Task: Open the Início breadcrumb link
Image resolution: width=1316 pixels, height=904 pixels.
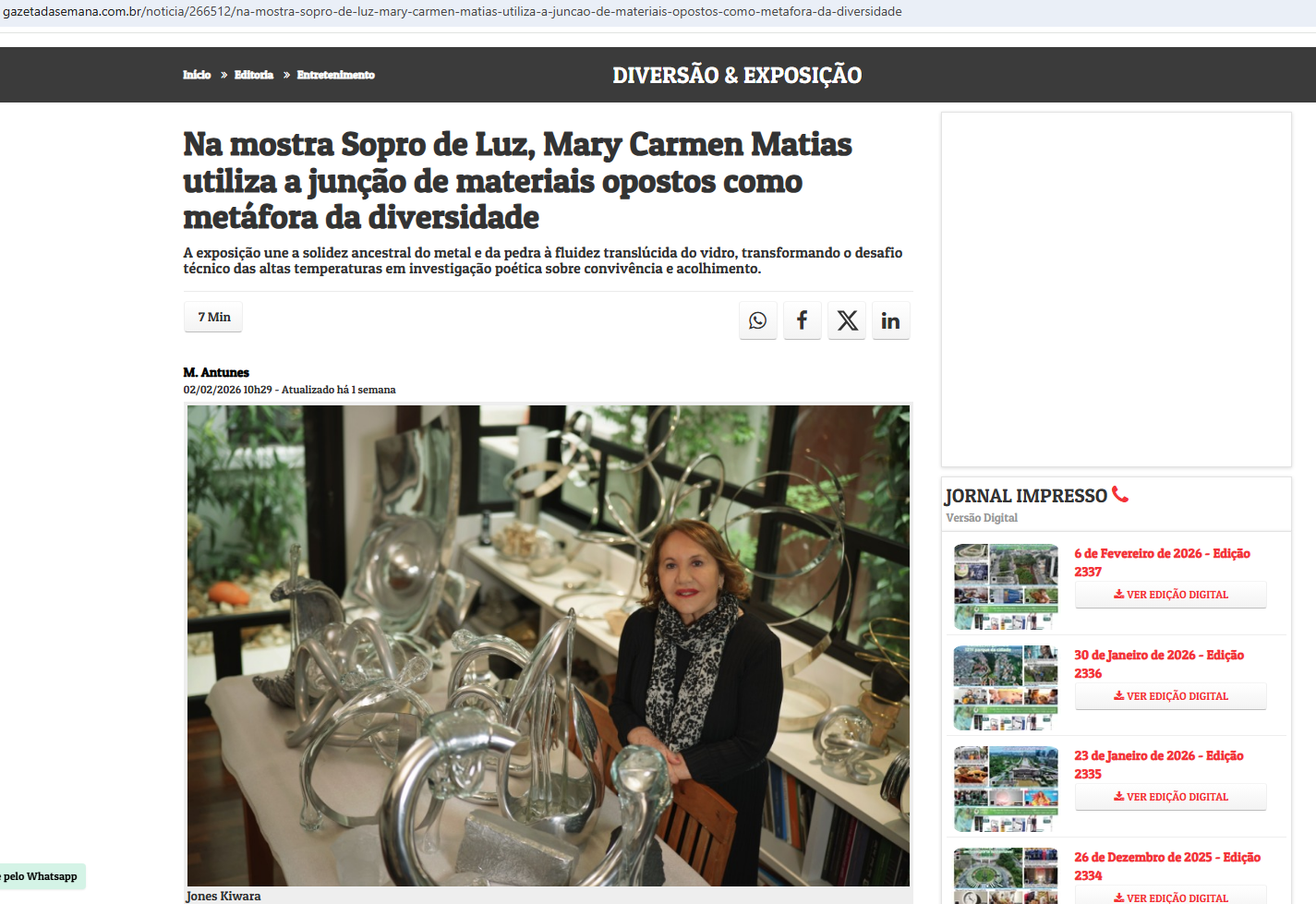Action: coord(197,75)
